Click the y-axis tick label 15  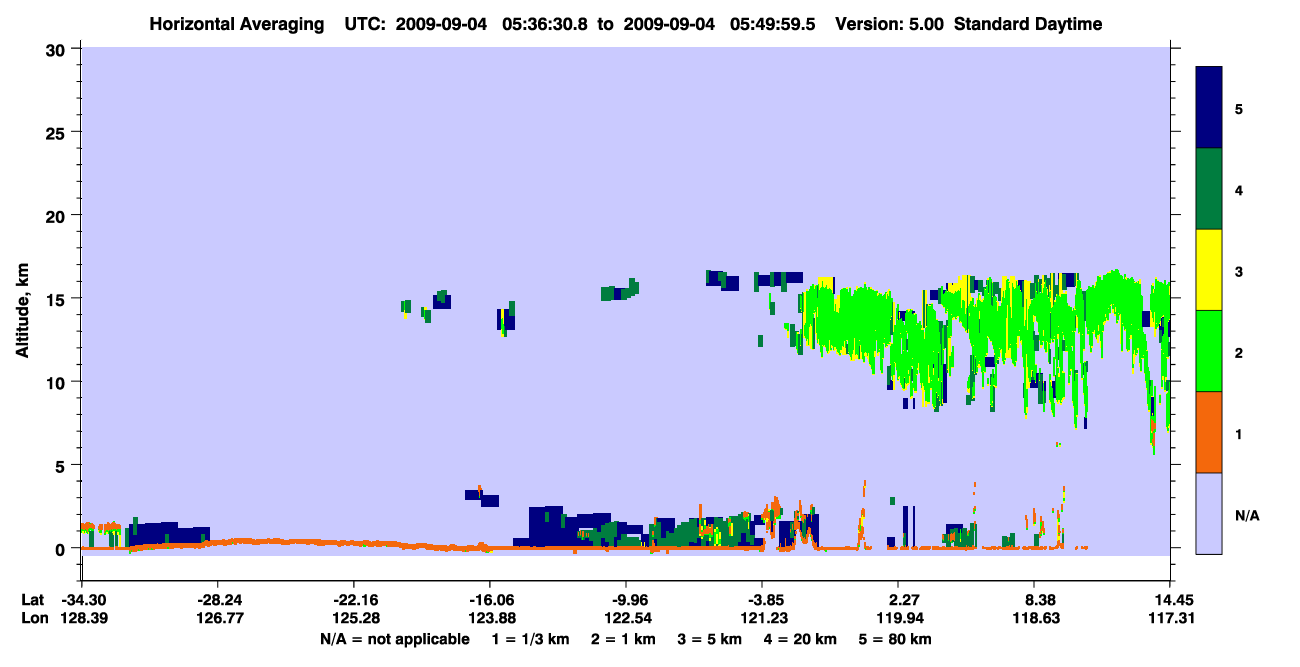(58, 299)
